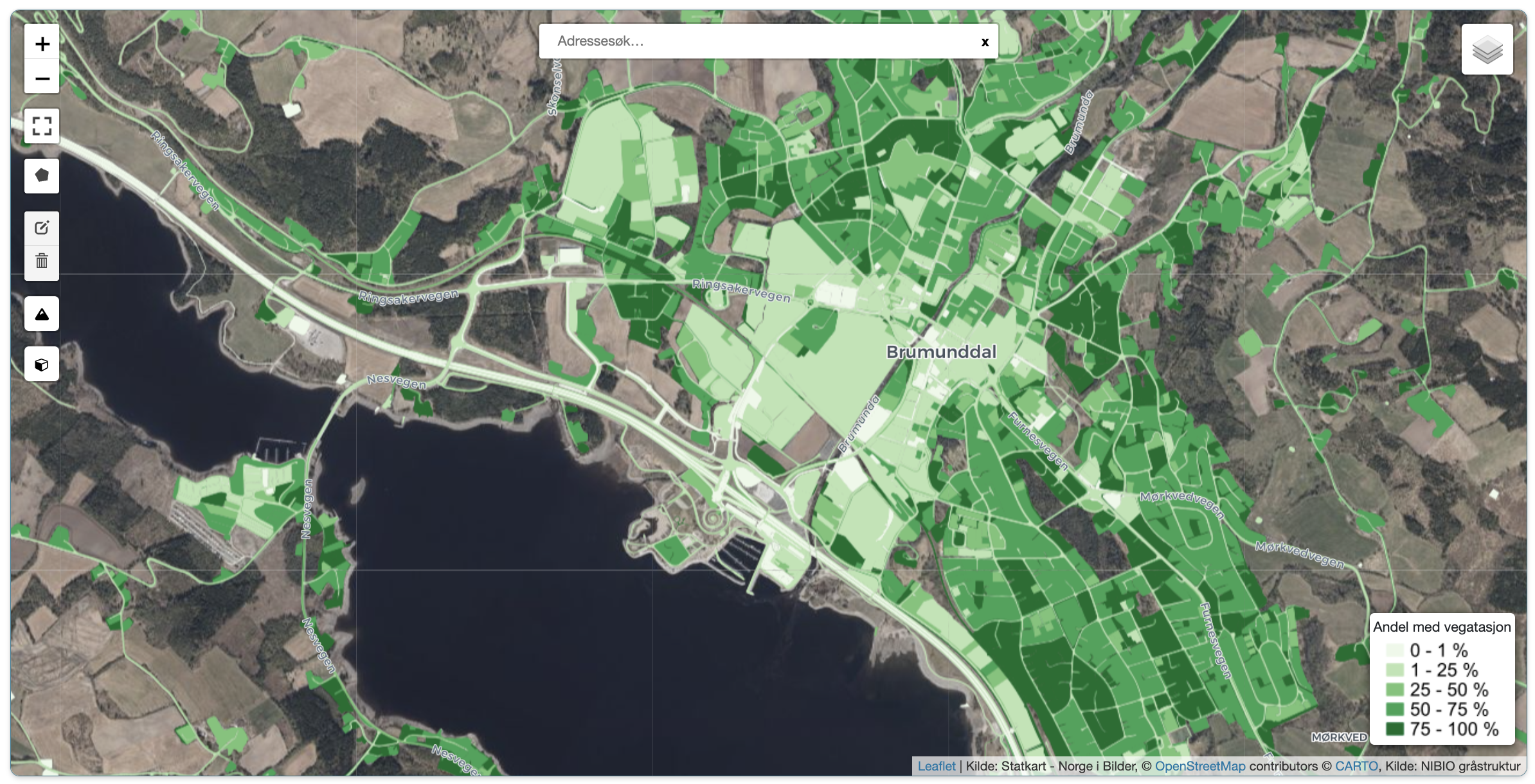The width and height of the screenshot is (1535, 784).
Task: Click the delete layers trash icon
Action: click(x=42, y=262)
